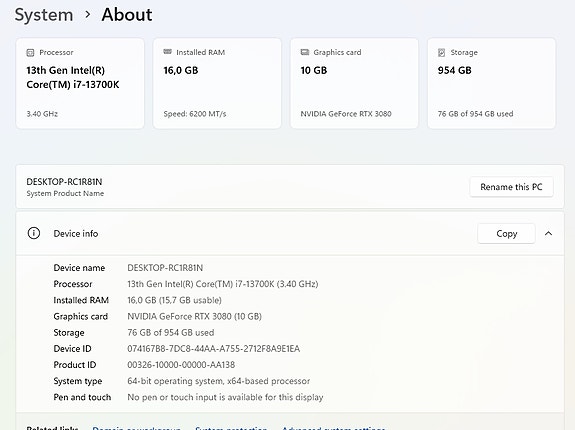Open Domain or workgroup link
Image resolution: width=575 pixels, height=430 pixels.
[x=136, y=427]
